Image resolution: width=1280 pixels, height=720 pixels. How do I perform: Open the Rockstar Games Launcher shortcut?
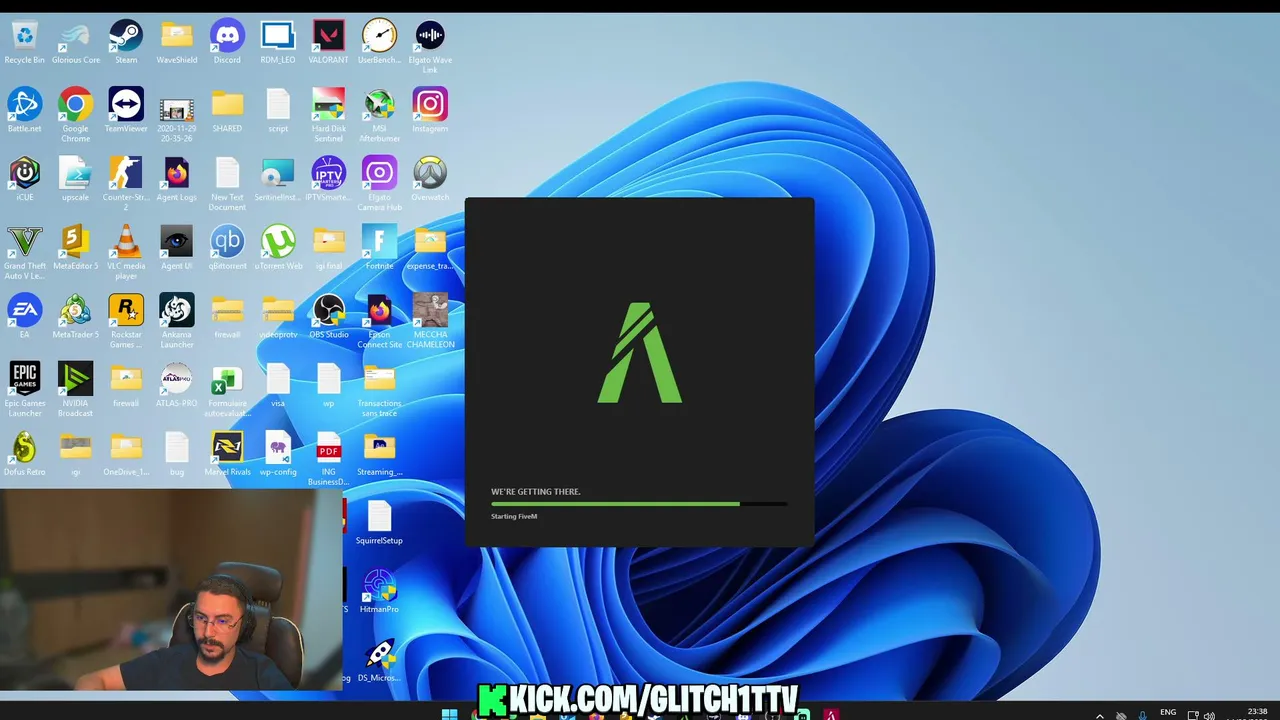(x=126, y=310)
